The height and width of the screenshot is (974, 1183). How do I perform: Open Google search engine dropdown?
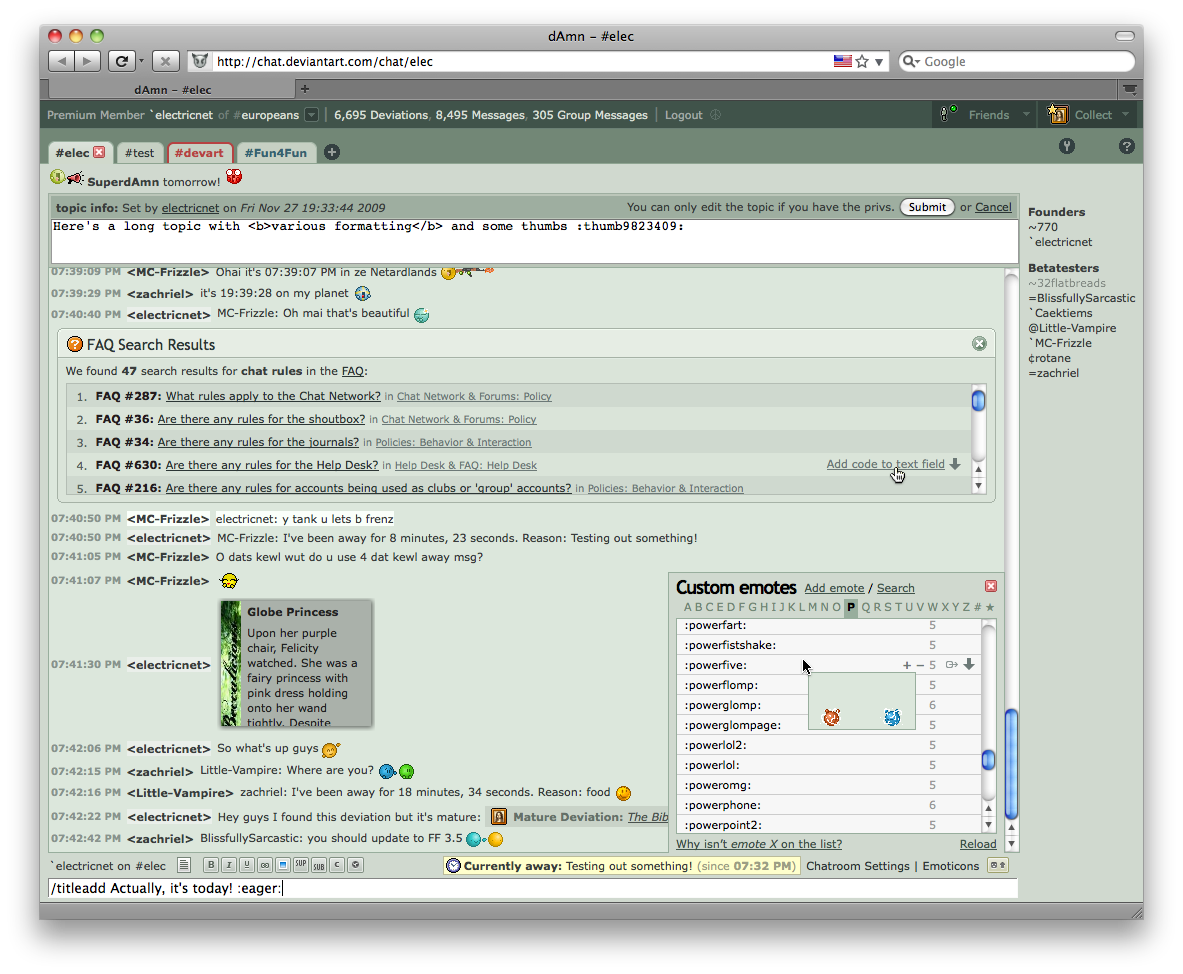[911, 61]
